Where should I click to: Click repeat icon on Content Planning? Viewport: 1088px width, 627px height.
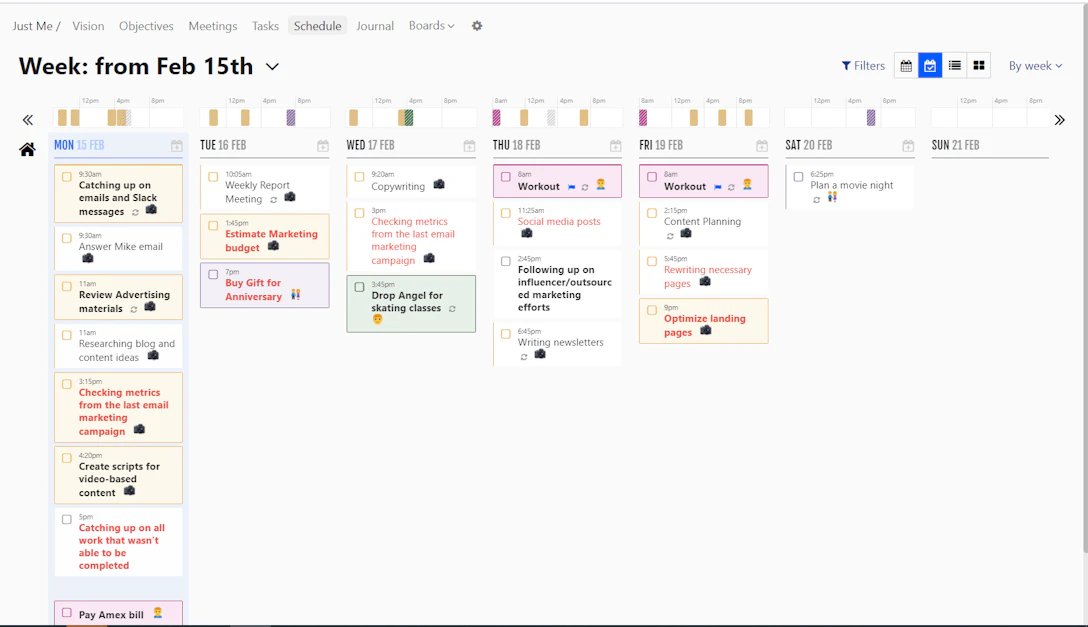(670, 236)
